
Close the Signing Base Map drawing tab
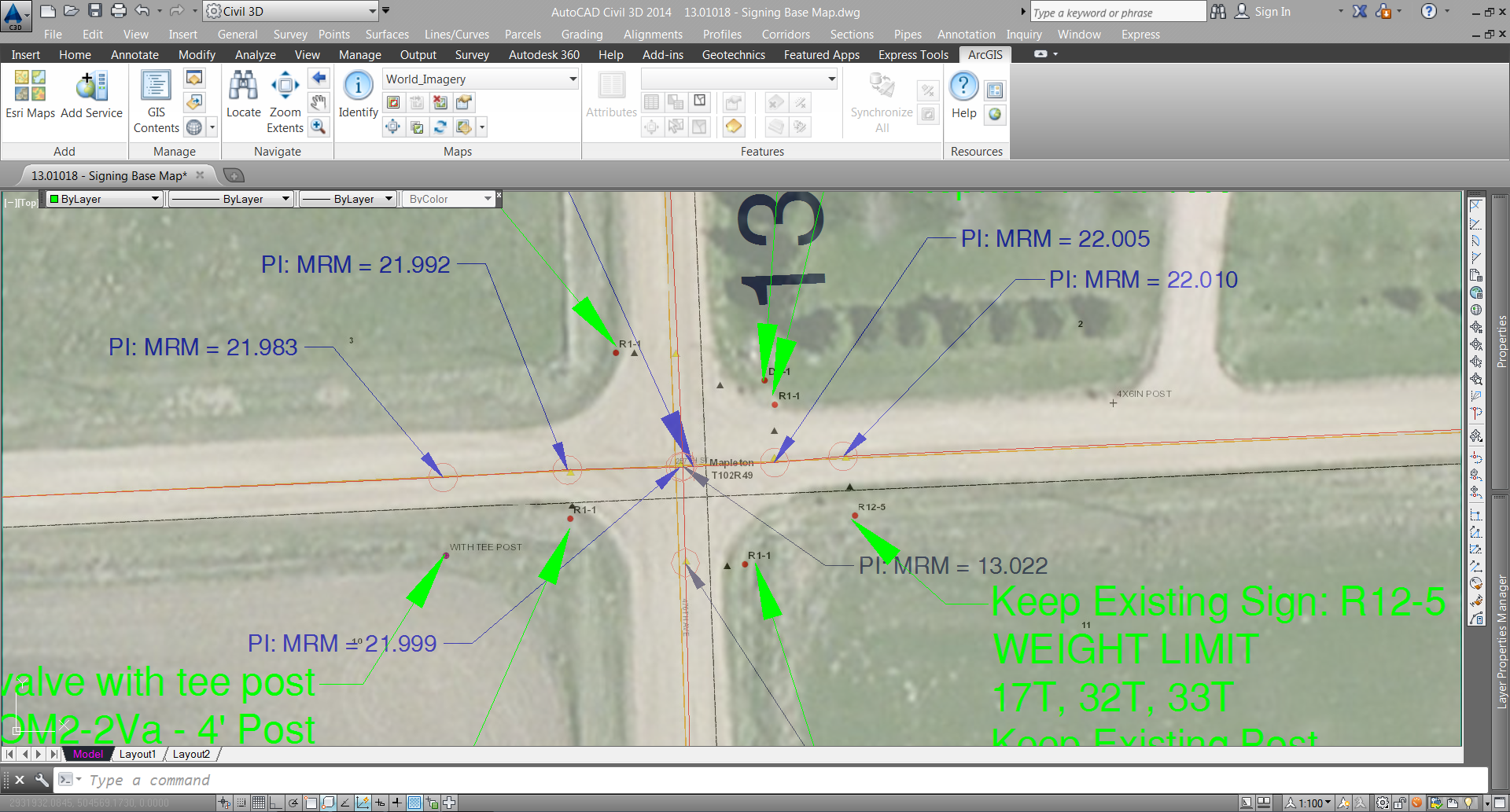(200, 175)
